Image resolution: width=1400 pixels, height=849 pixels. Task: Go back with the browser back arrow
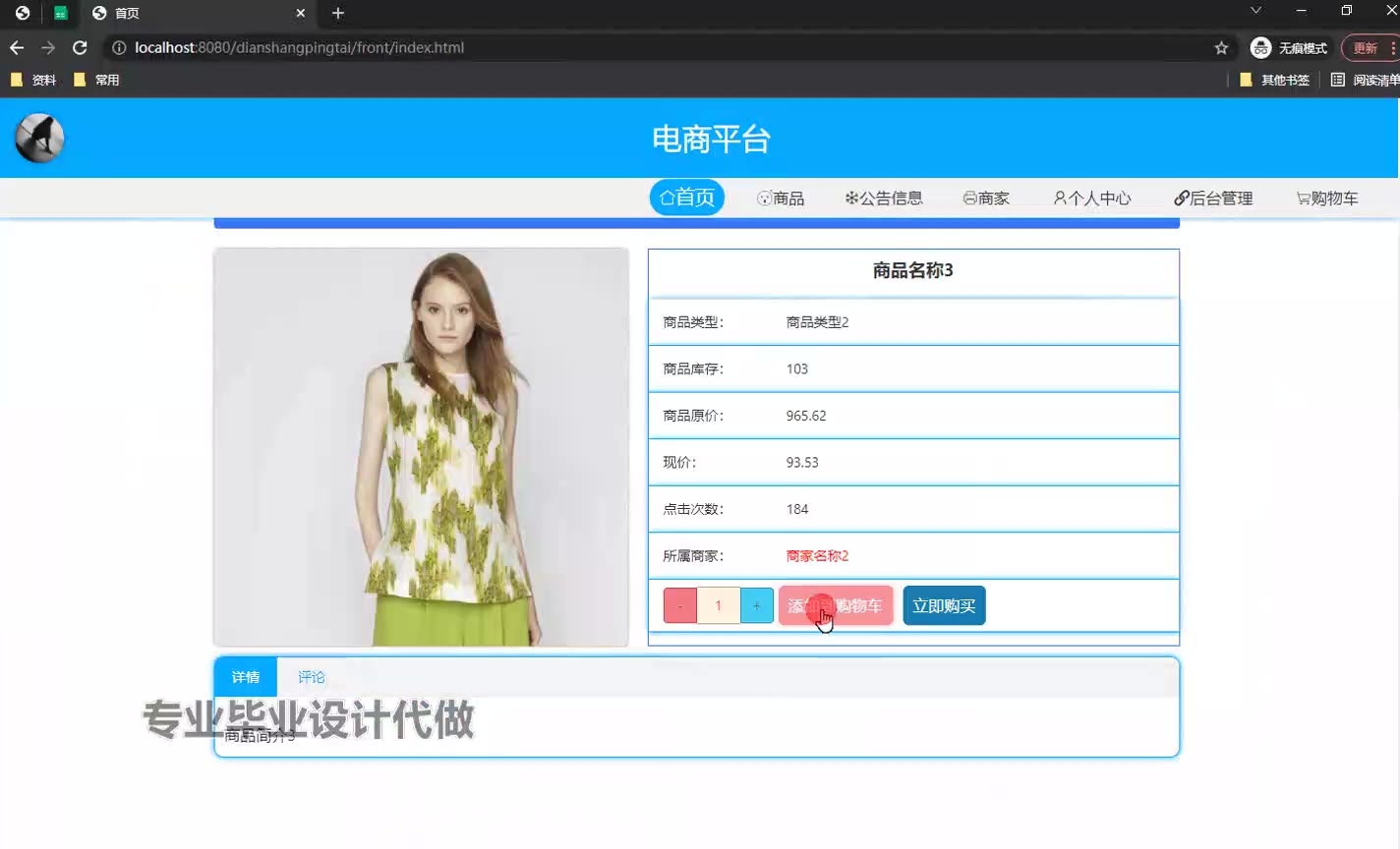pyautogui.click(x=17, y=47)
